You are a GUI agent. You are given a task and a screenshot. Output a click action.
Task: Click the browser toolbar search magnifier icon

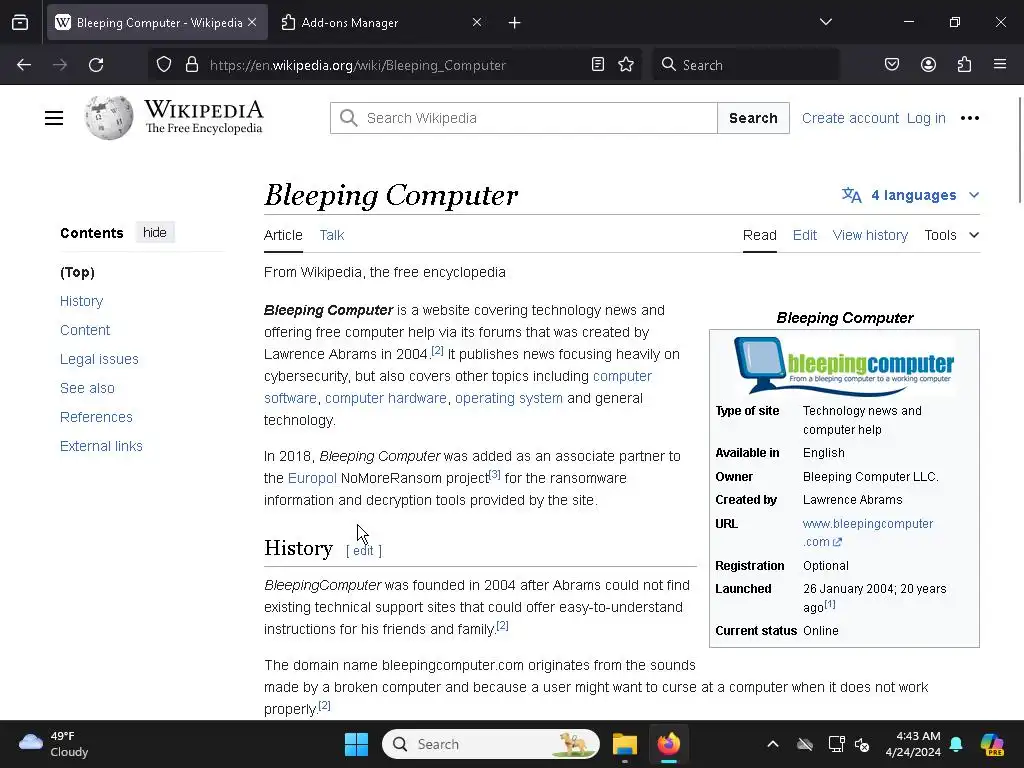click(x=669, y=64)
